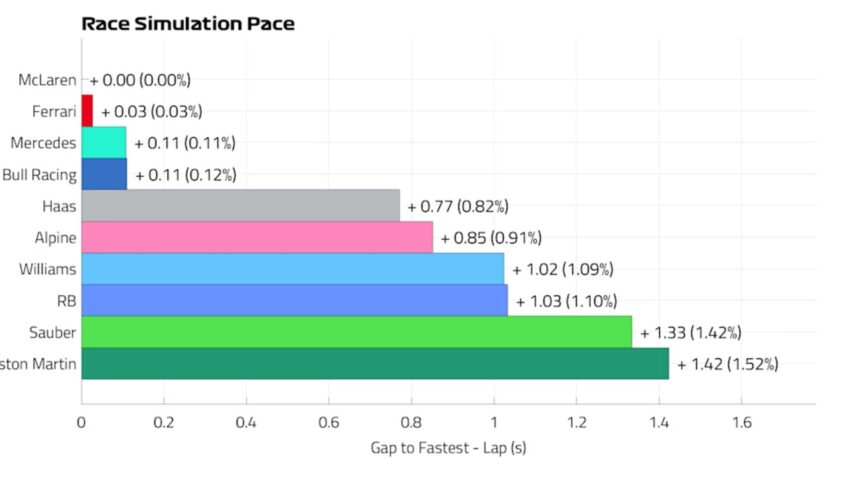Click the Red Bull Racing bar
This screenshot has width=850, height=479.
(x=104, y=174)
